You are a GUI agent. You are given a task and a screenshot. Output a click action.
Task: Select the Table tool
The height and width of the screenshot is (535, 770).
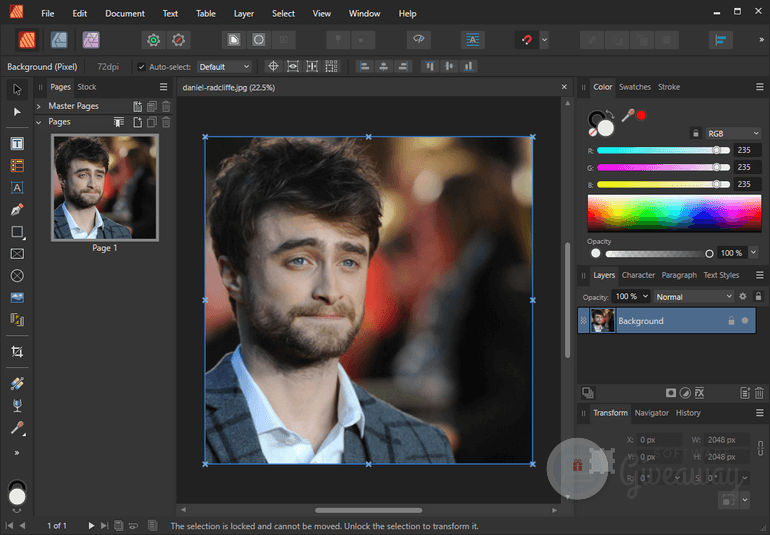(x=17, y=166)
